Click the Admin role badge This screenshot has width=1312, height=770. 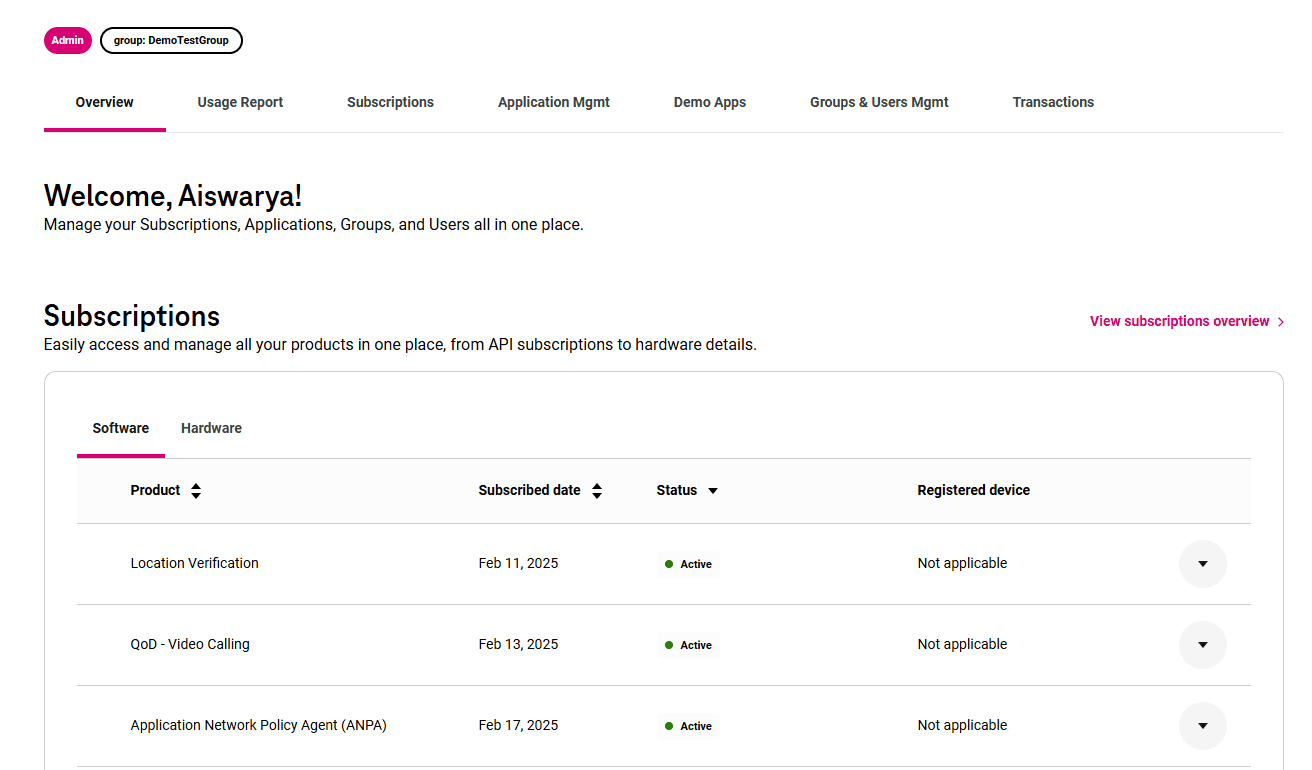coord(68,40)
